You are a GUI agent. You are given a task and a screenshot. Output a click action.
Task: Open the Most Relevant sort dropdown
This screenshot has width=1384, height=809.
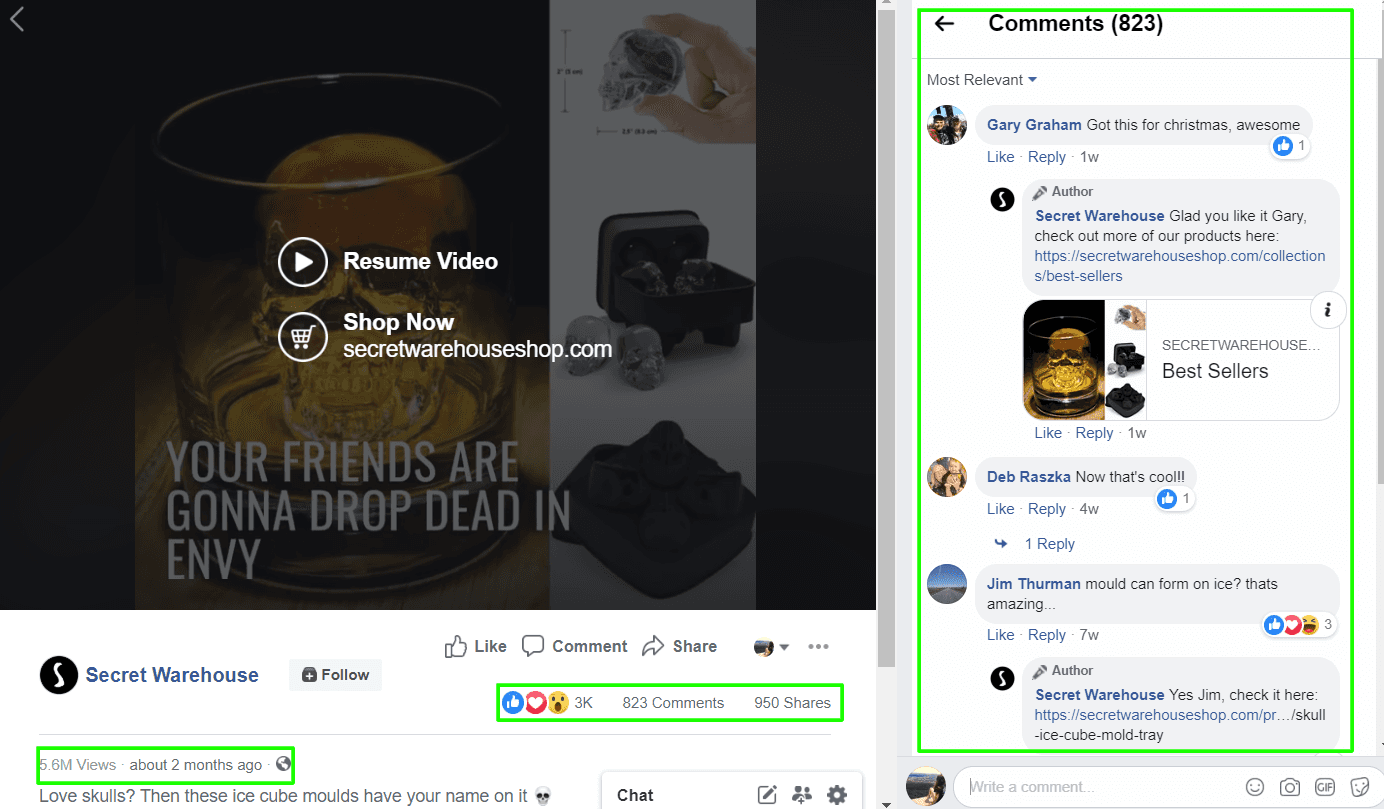coord(982,80)
